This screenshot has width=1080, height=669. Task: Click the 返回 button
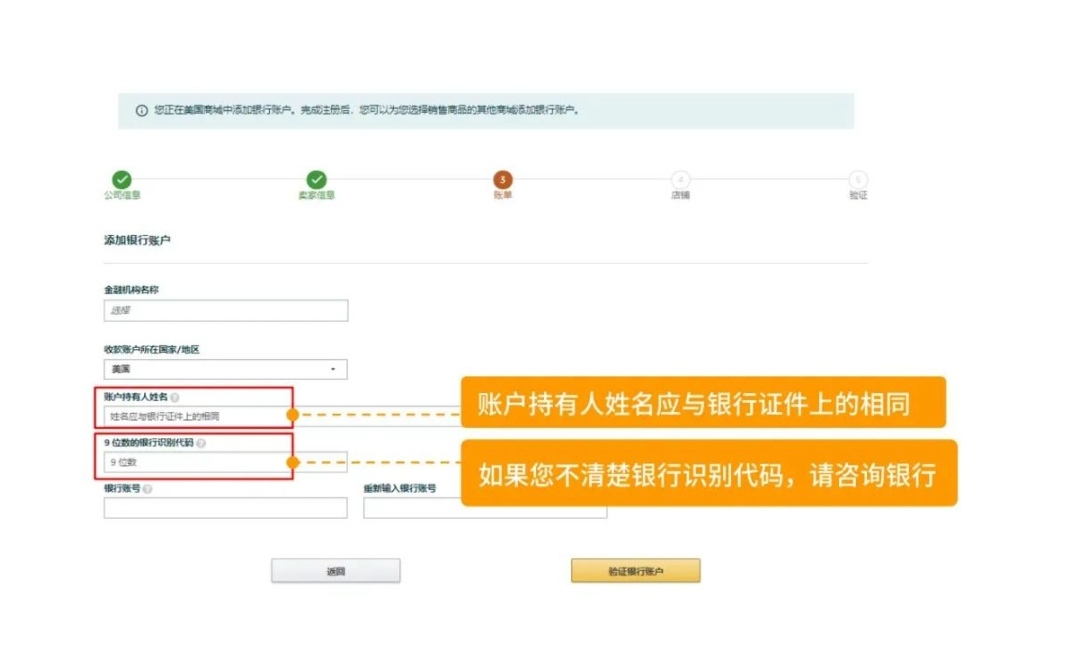[x=335, y=571]
